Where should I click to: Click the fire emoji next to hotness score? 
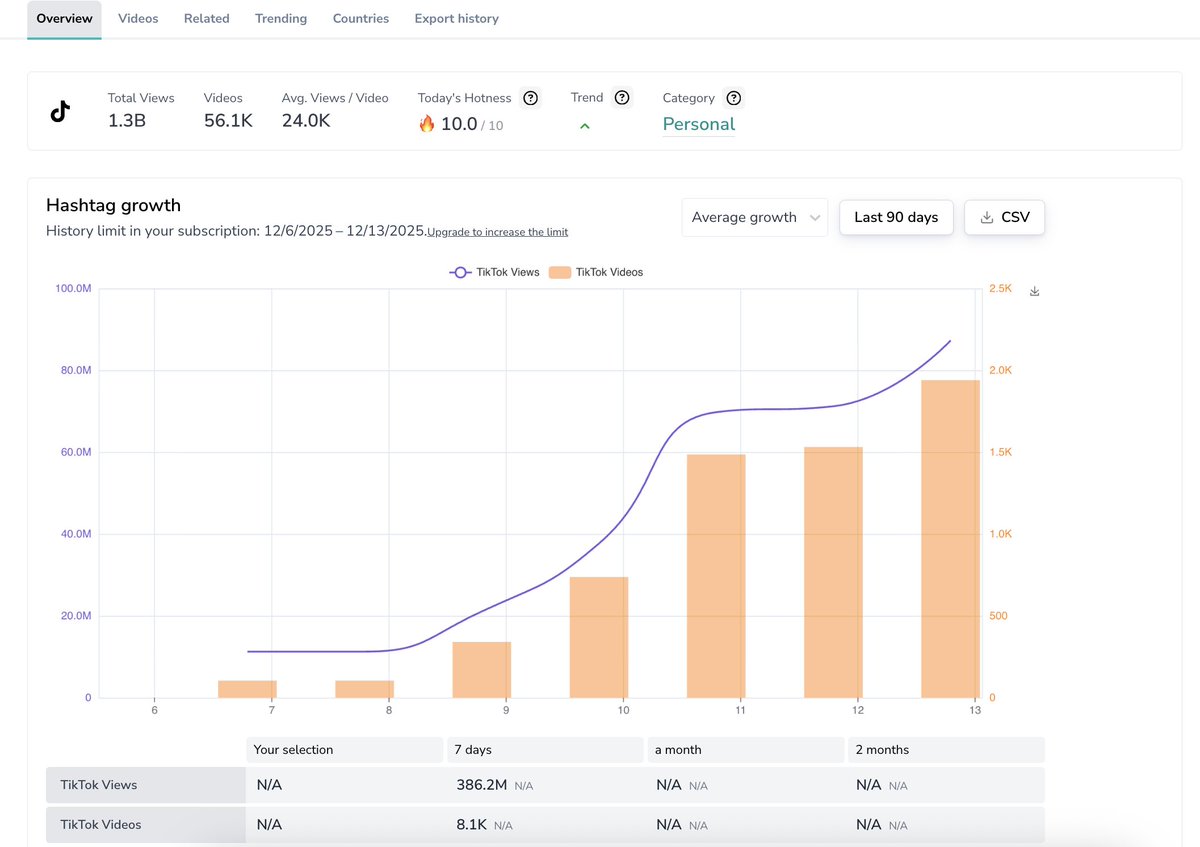point(425,124)
